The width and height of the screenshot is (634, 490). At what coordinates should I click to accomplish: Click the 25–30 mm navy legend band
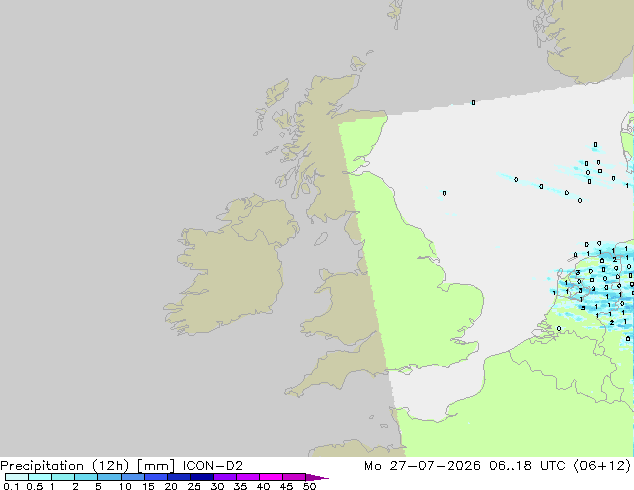click(x=202, y=477)
